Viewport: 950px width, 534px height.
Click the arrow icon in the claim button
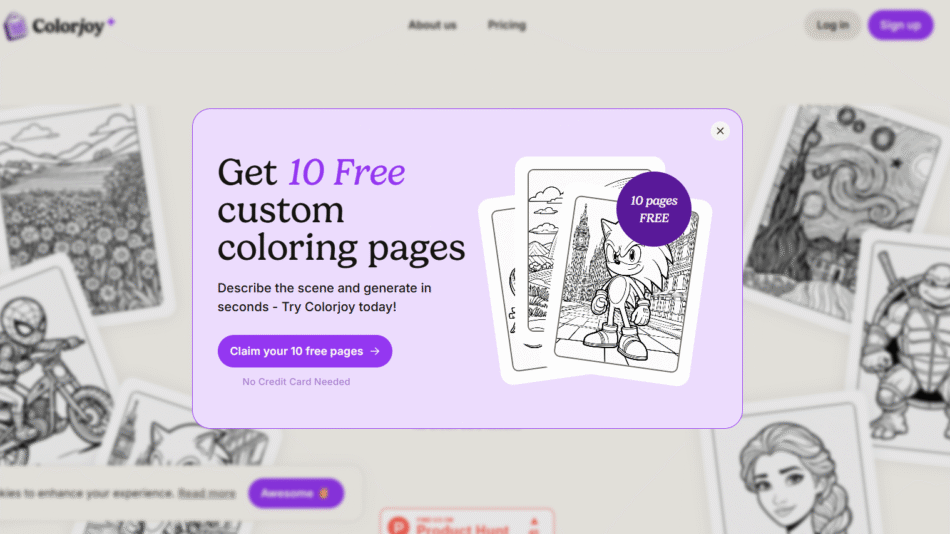tap(375, 352)
